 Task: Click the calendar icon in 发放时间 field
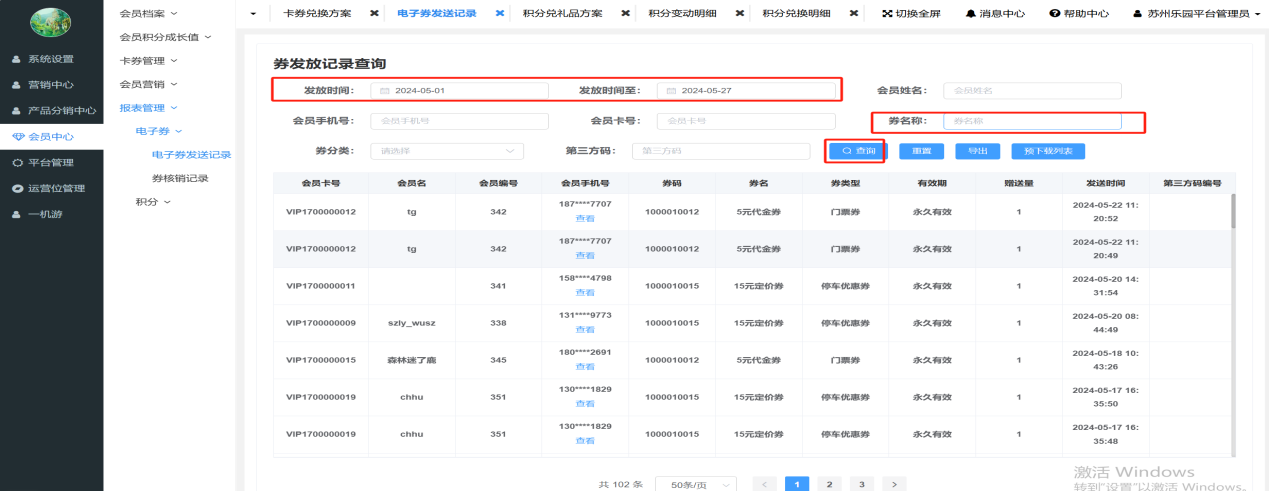click(x=385, y=91)
